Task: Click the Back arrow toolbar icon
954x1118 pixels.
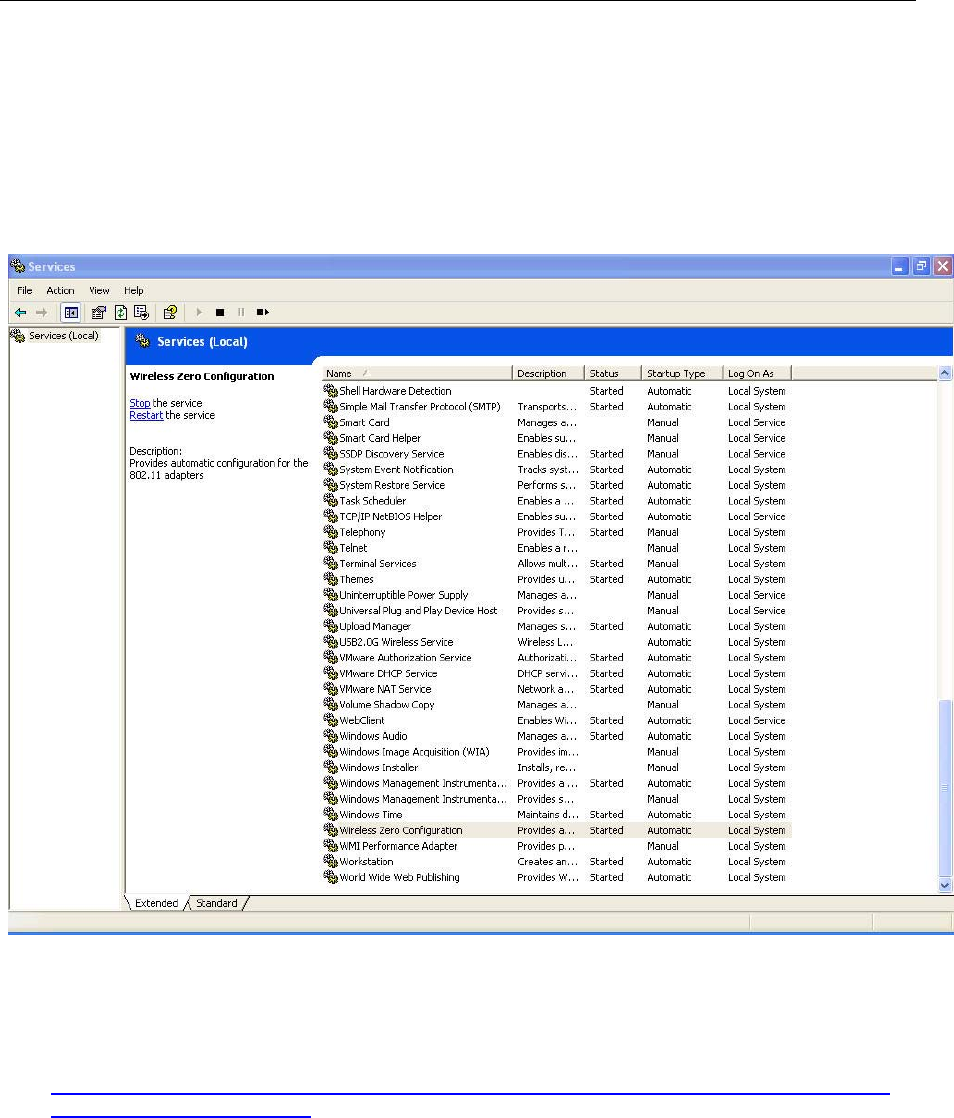Action: 21,312
